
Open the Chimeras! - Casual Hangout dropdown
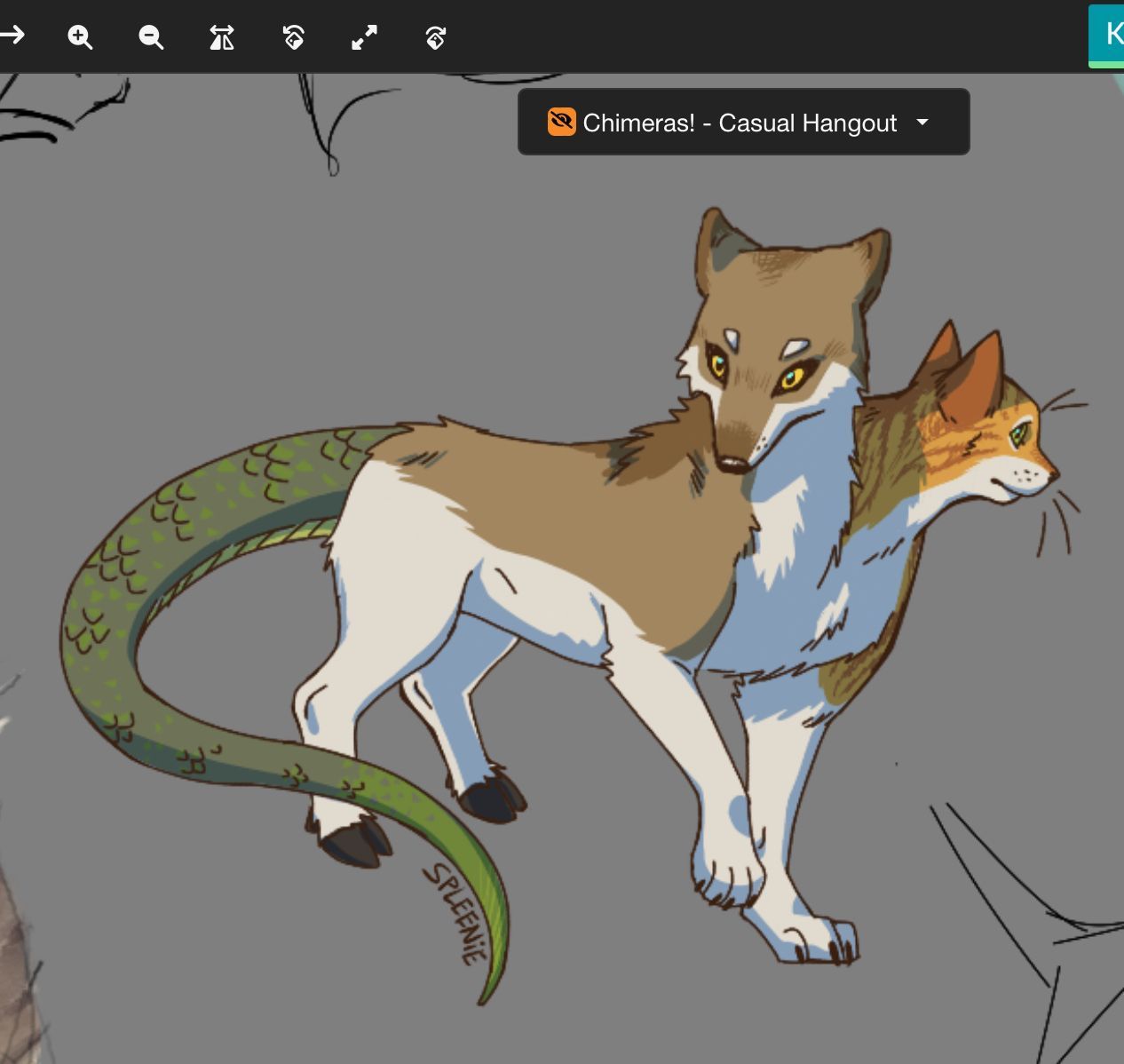pyautogui.click(x=740, y=123)
